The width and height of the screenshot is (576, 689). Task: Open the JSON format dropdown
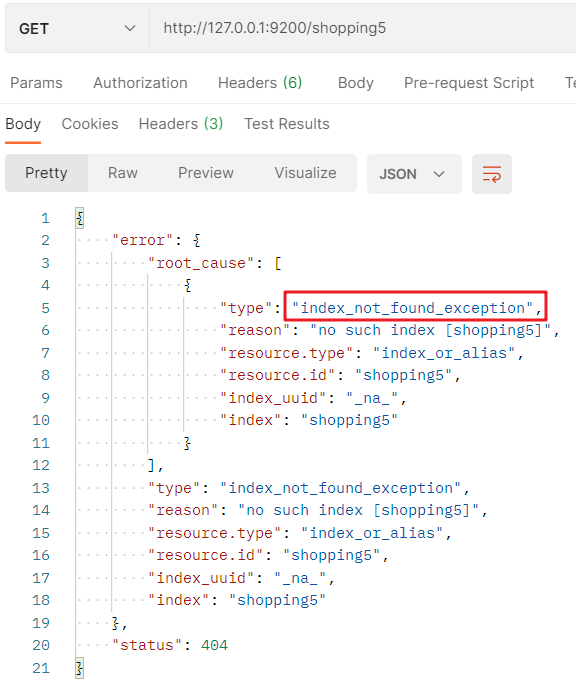tap(414, 174)
